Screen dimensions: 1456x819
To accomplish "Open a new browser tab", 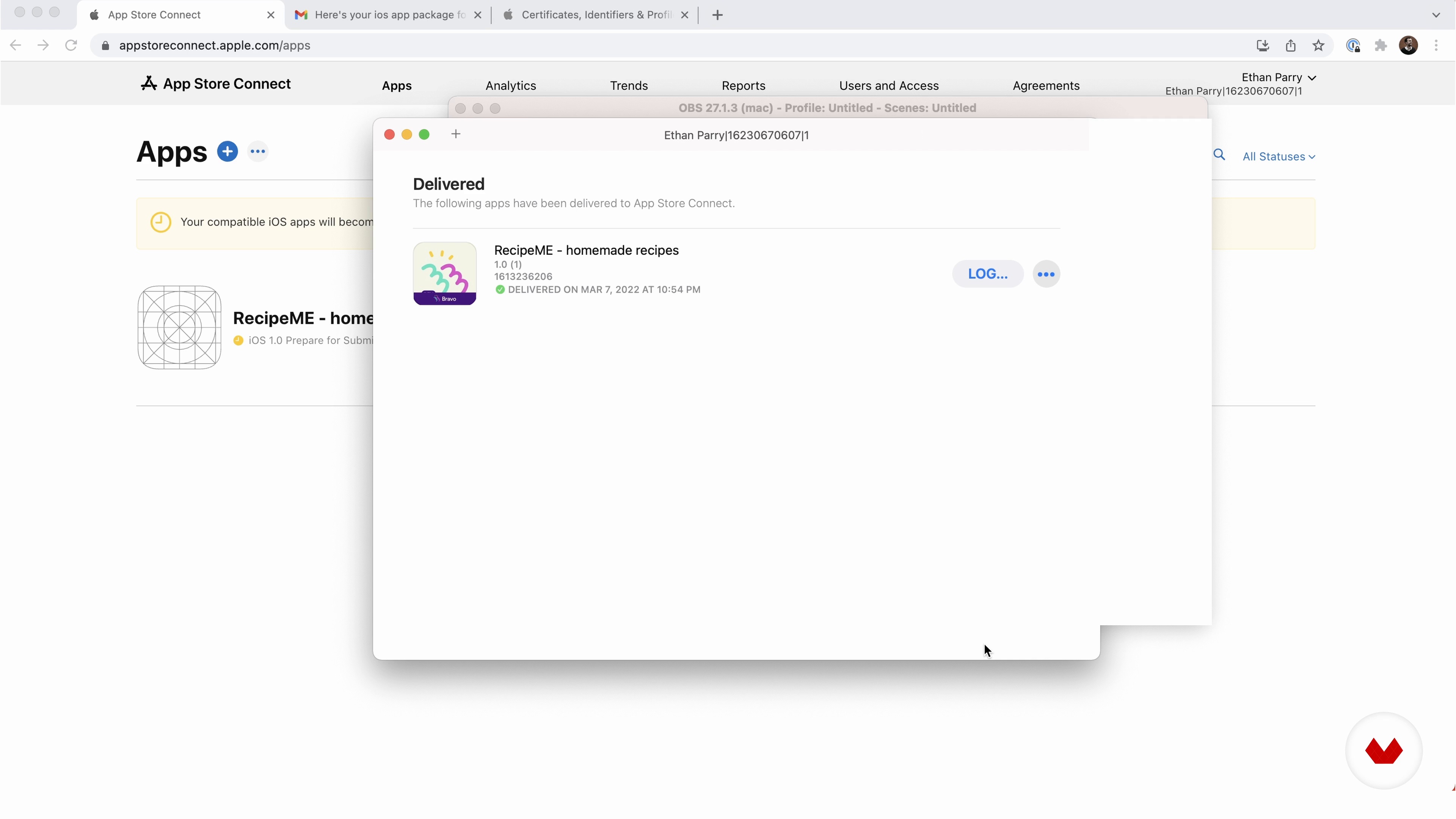I will click(717, 15).
